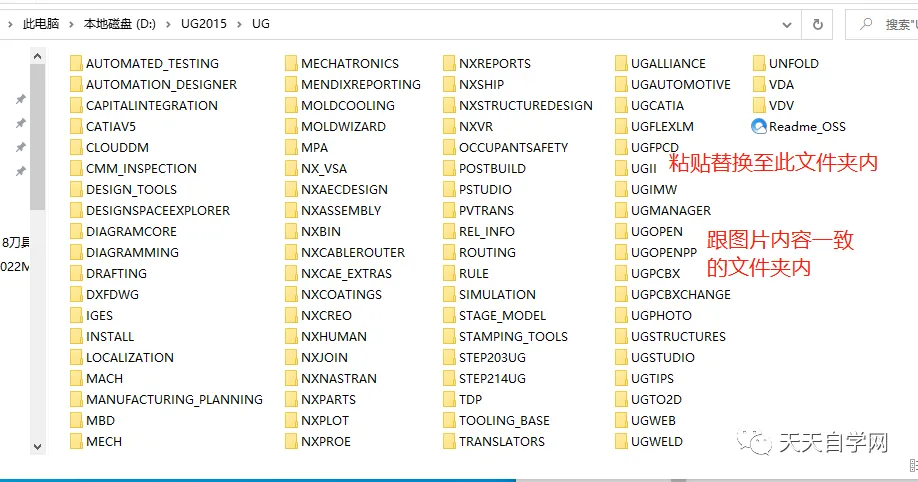
Task: Expand chevron before 此电脑 in breadcrumb
Action: (11, 24)
